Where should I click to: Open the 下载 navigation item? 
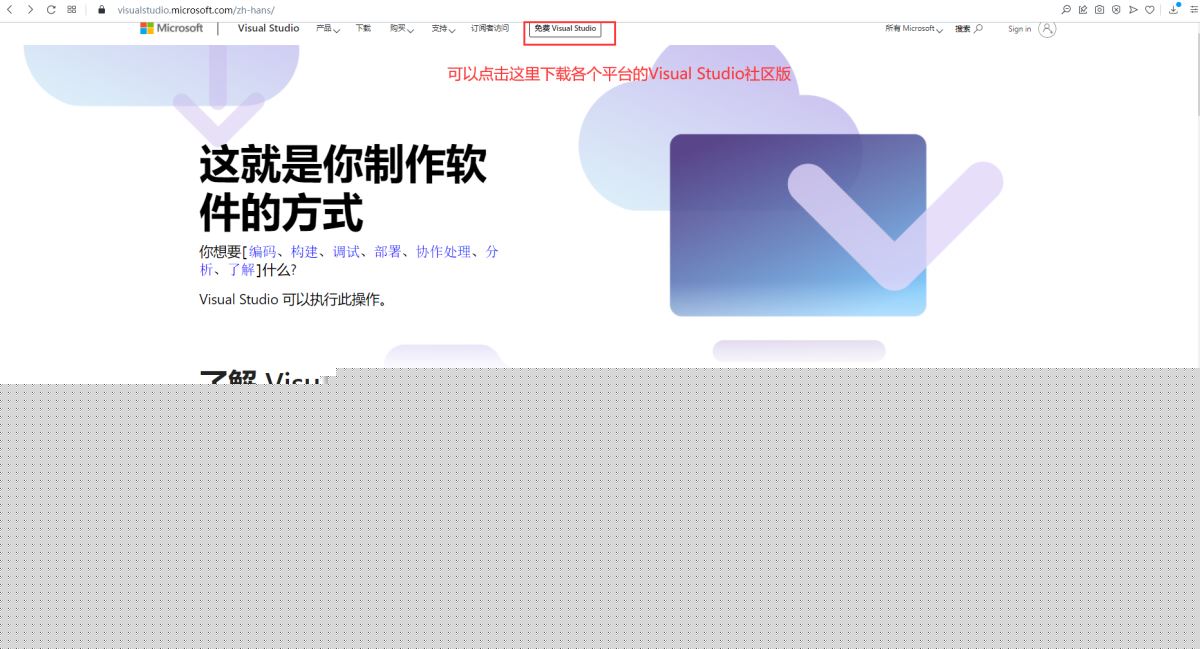click(x=363, y=29)
